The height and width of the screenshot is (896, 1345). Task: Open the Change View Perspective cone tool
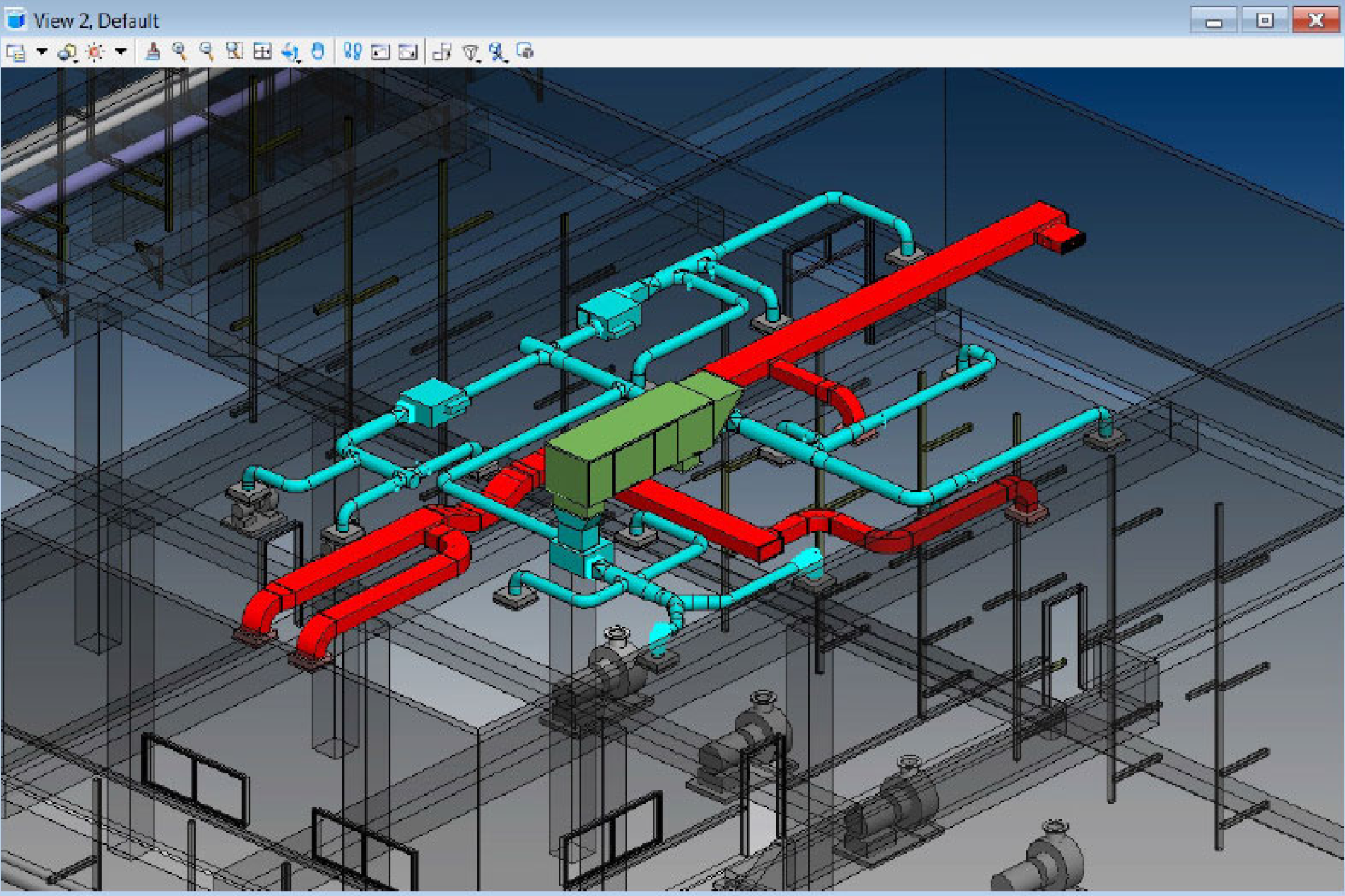pos(470,52)
